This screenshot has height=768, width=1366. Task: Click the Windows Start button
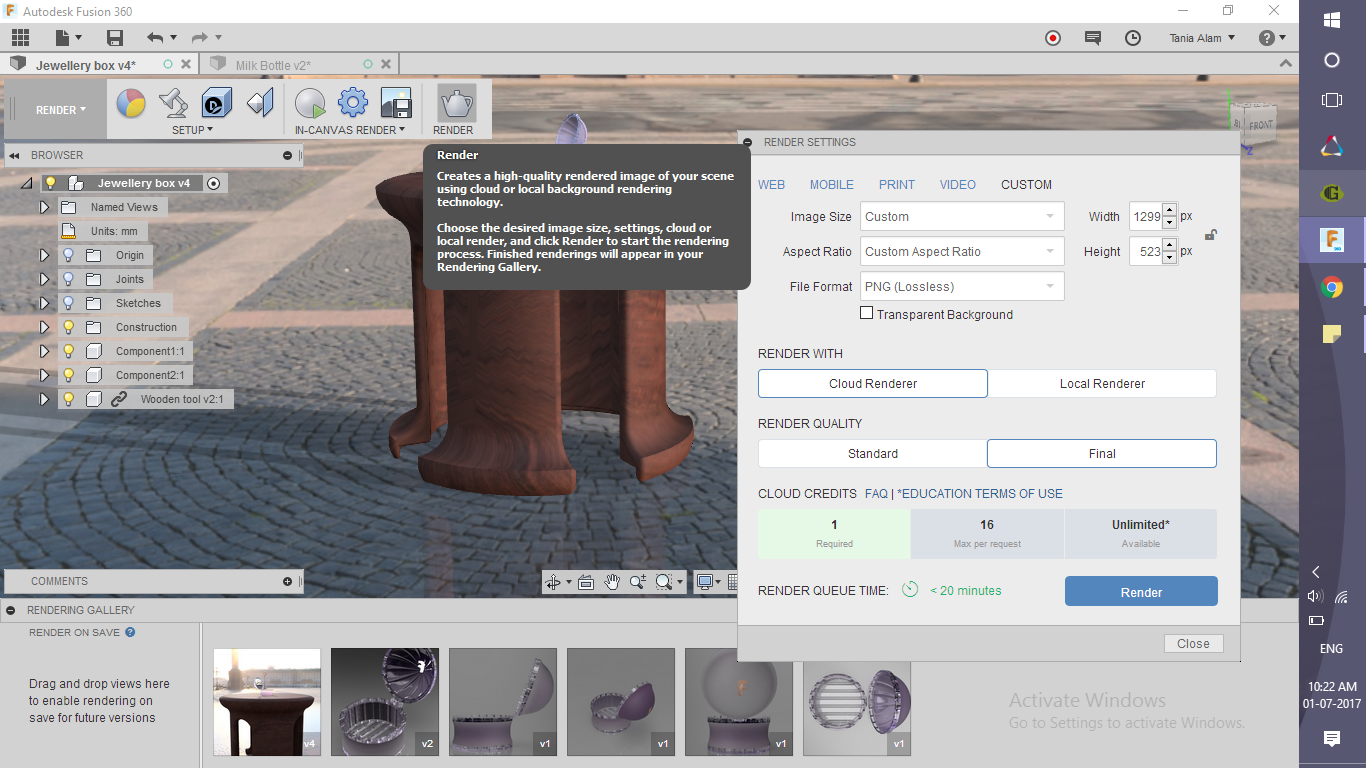[x=1331, y=20]
